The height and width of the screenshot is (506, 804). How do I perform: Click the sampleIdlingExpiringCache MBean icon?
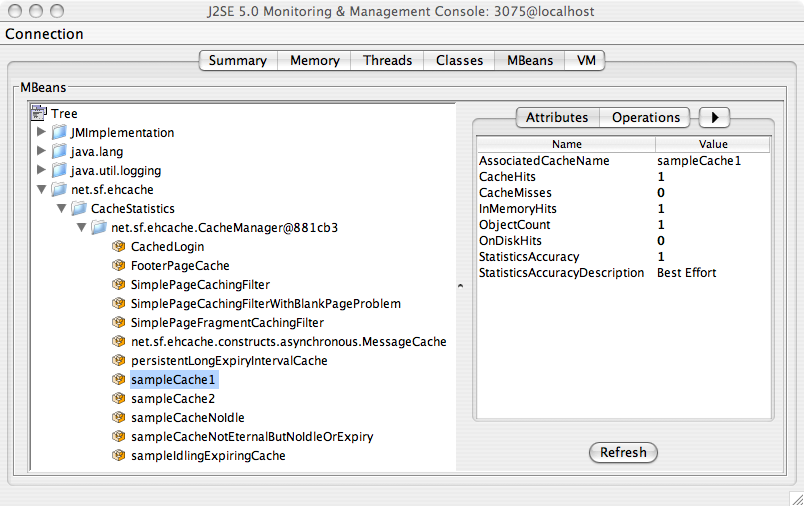(x=118, y=455)
